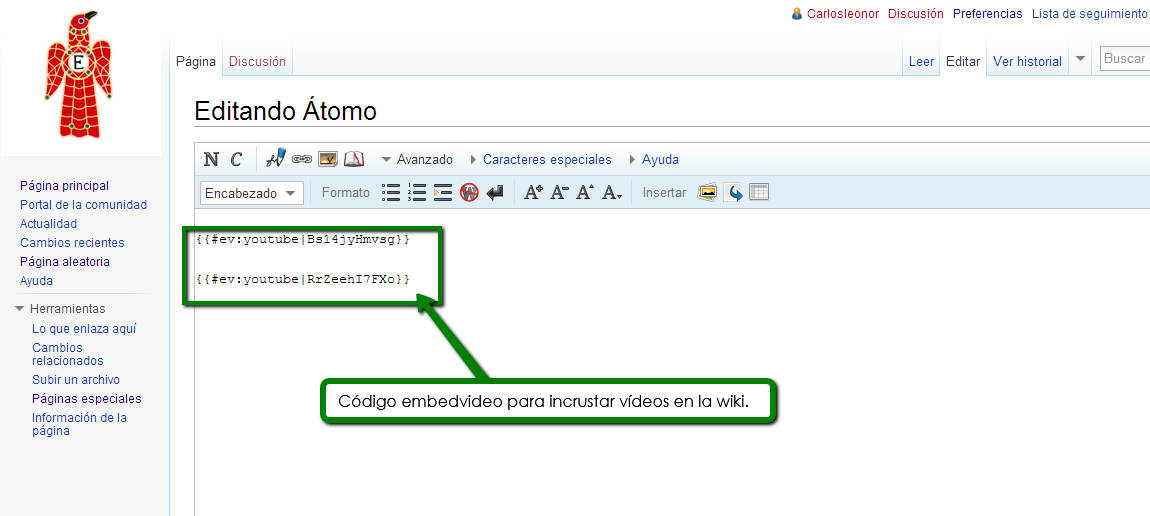The height and width of the screenshot is (516, 1150).
Task: Insert a link with chain icon
Action: (302, 159)
